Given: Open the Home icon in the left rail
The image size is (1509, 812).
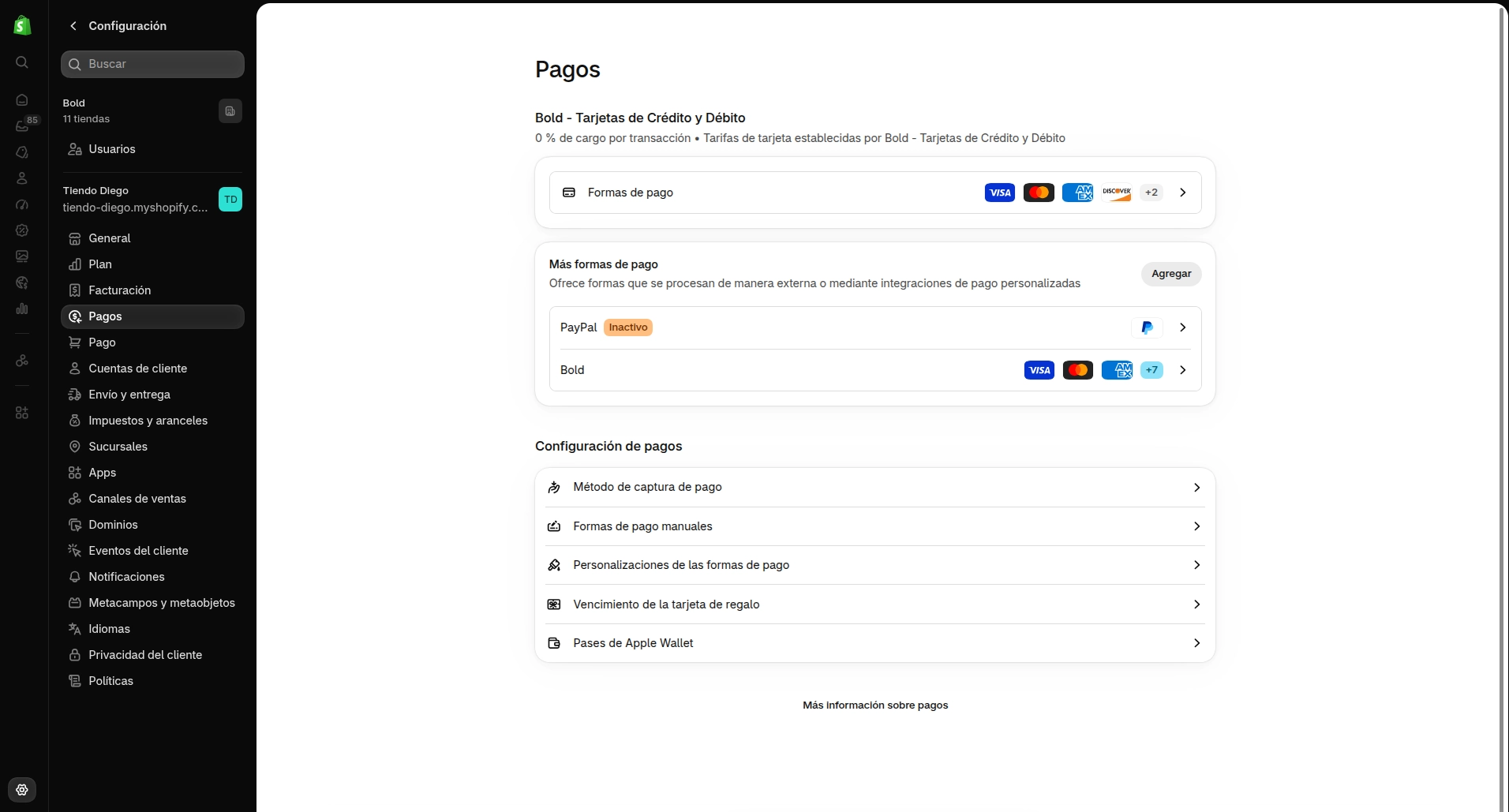Looking at the screenshot, I should click(x=22, y=100).
